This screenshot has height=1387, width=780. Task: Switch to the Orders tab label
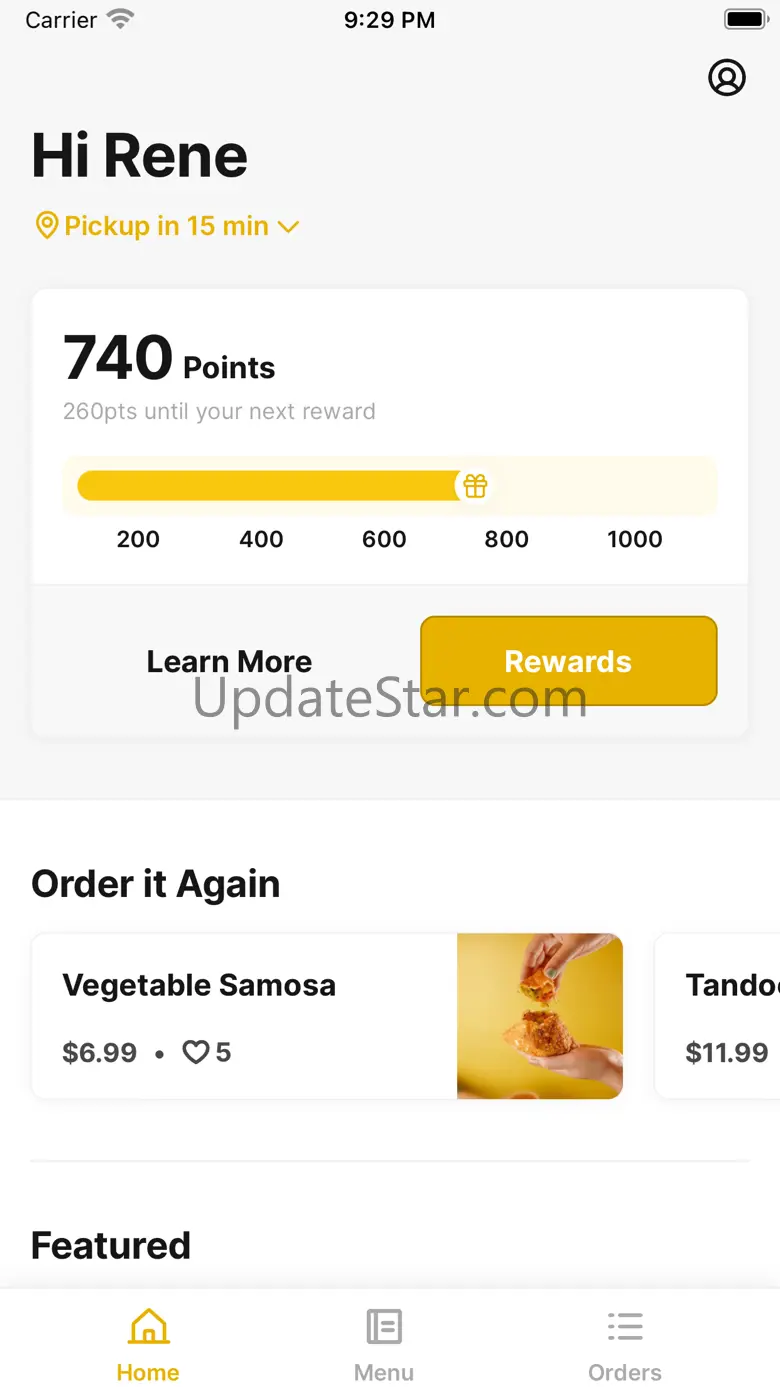tap(625, 1372)
